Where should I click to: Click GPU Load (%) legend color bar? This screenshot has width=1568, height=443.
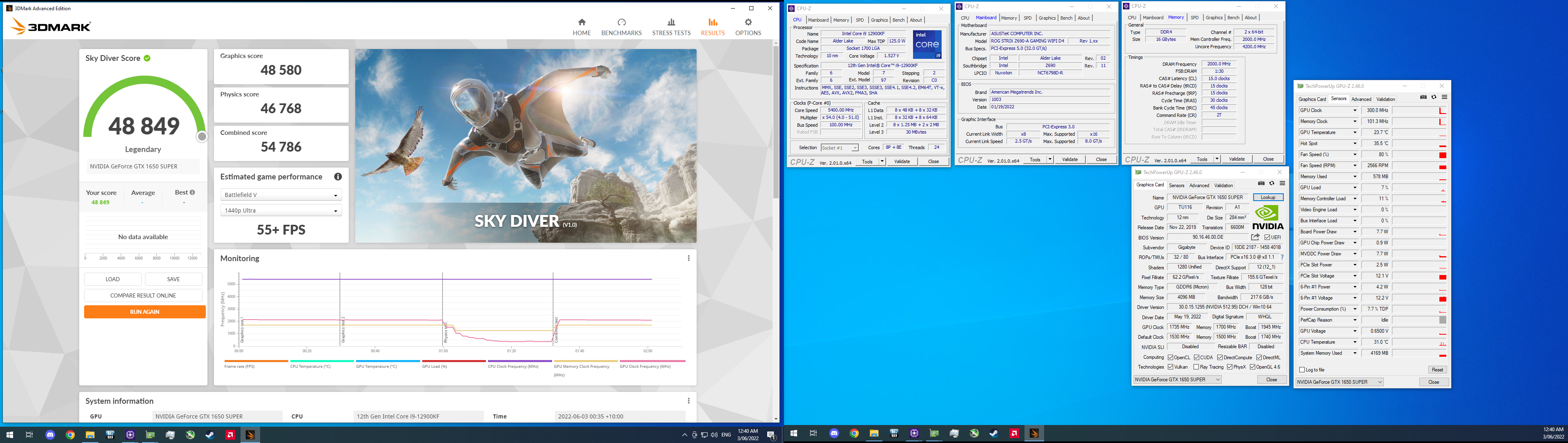click(454, 361)
